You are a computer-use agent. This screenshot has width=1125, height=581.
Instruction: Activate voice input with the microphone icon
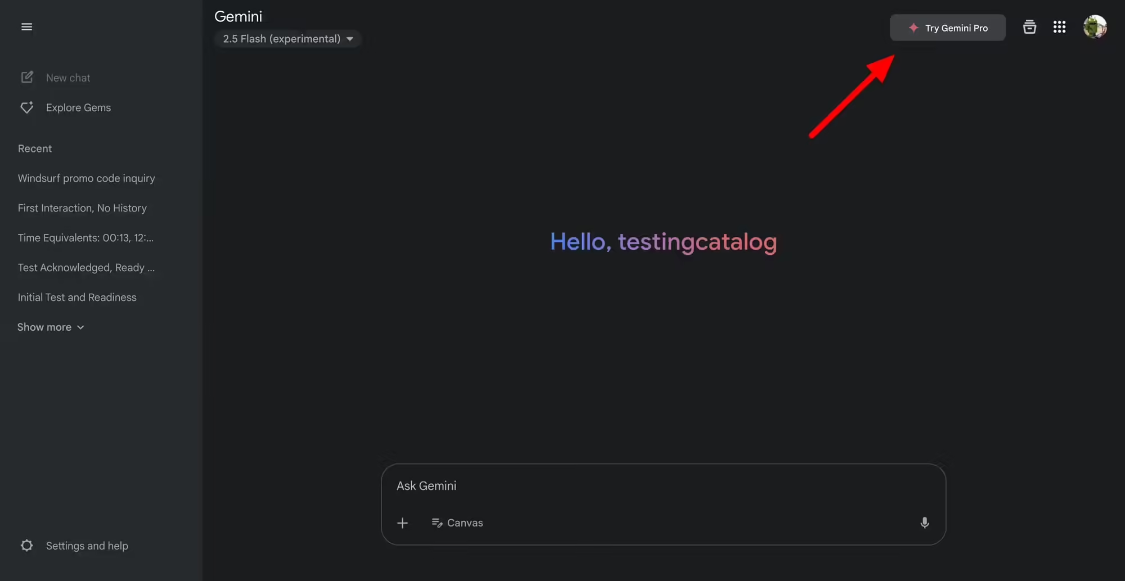[x=923, y=522]
